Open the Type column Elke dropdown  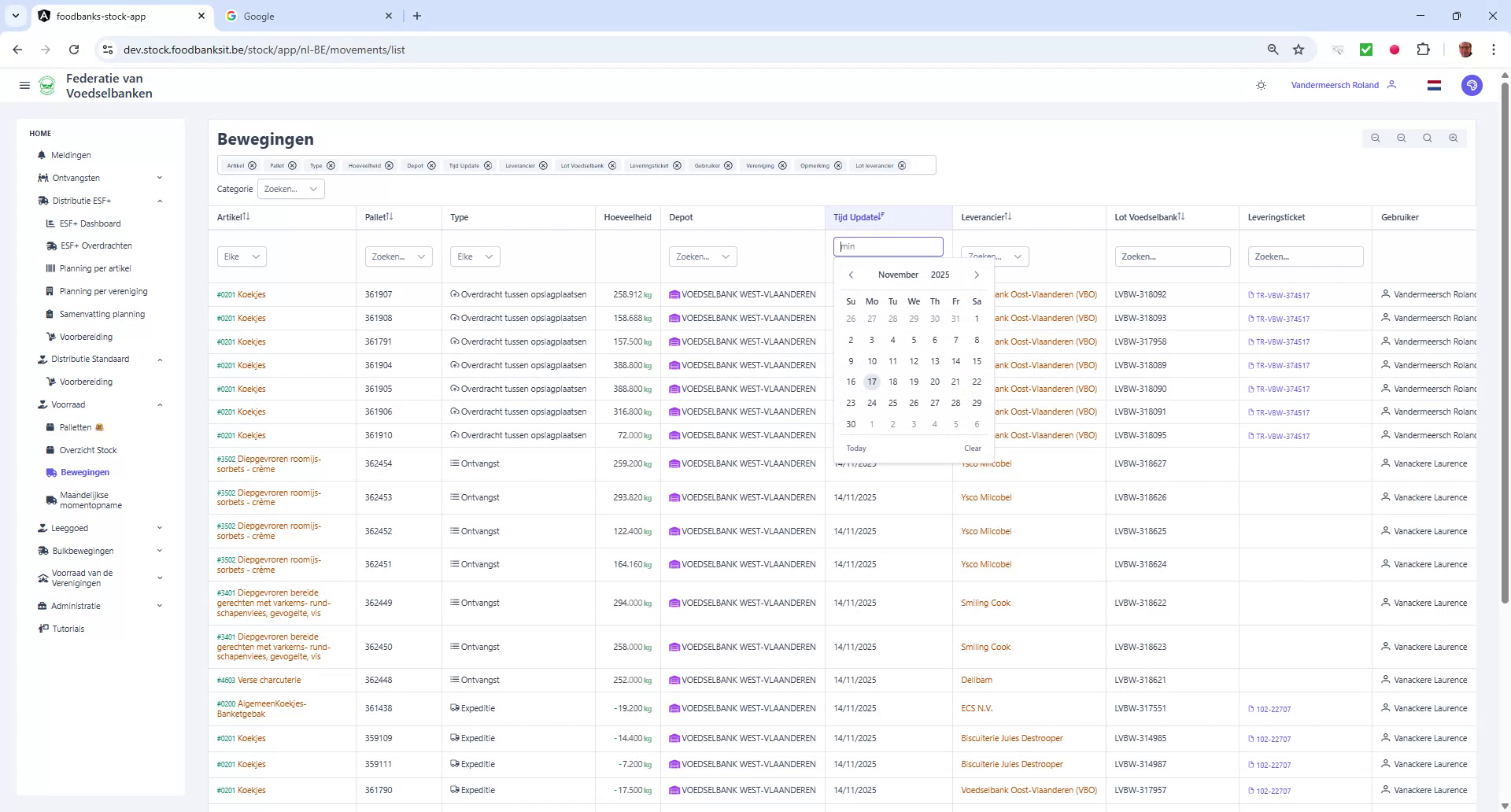coord(475,256)
